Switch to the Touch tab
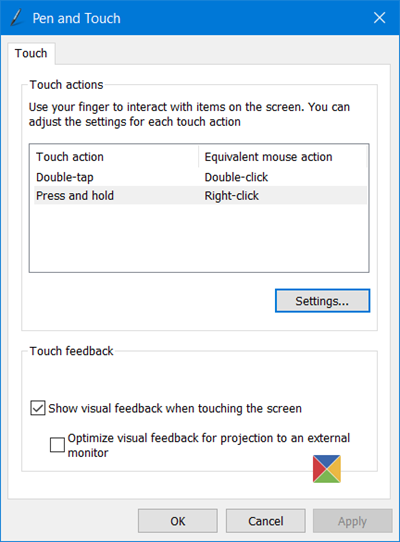This screenshot has width=400, height=542. pyautogui.click(x=31, y=54)
